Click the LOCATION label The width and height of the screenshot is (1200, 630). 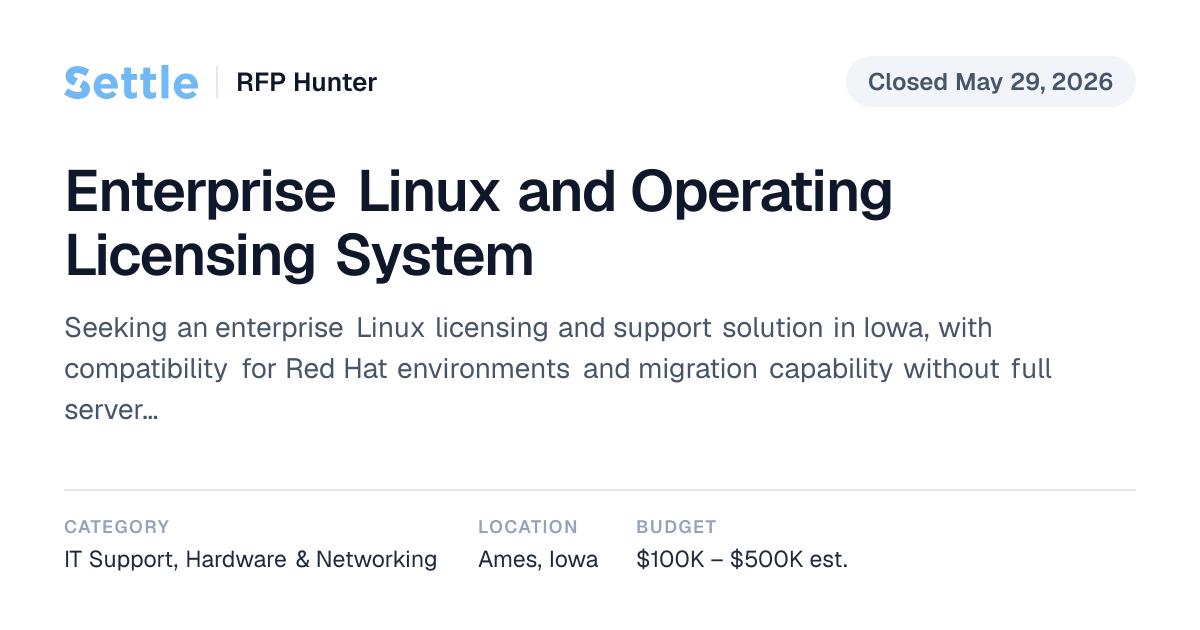[528, 527]
